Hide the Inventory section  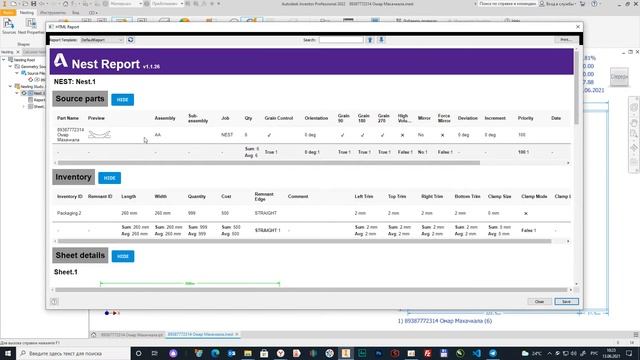(109, 178)
